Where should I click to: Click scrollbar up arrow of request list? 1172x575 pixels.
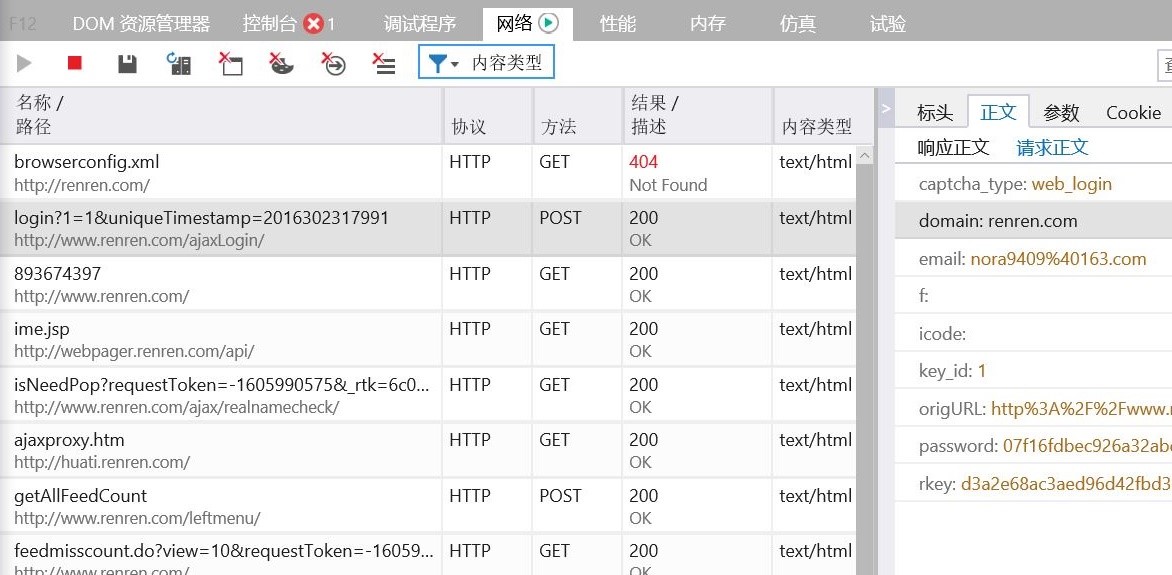tap(865, 156)
